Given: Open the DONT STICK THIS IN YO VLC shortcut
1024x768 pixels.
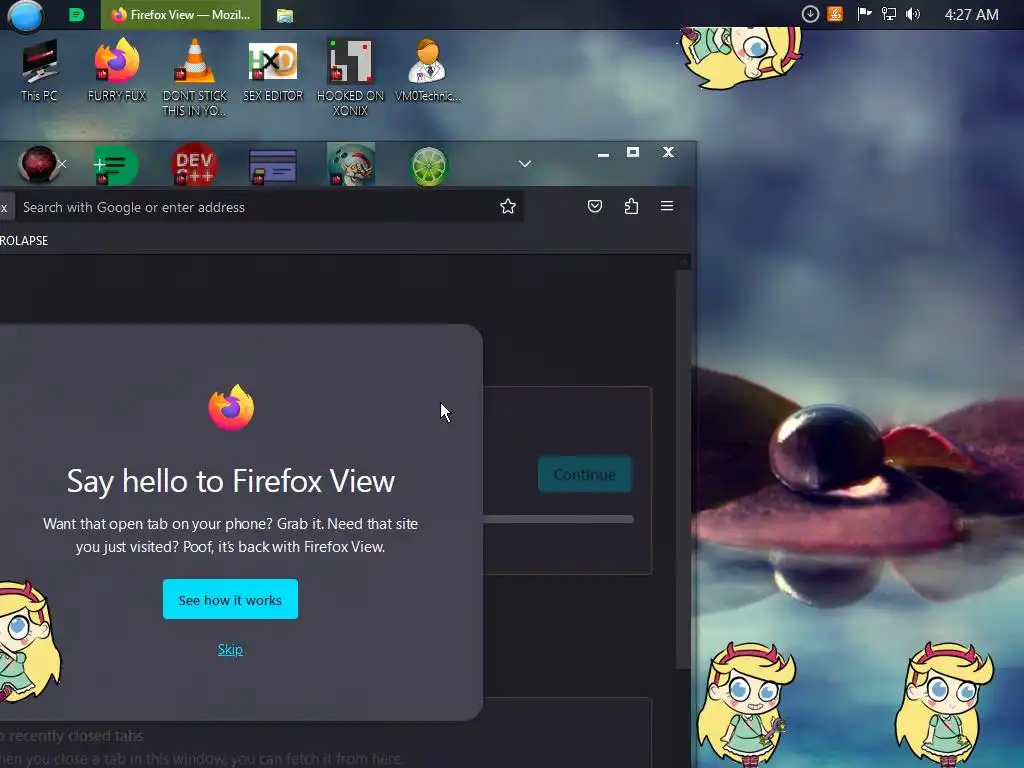Looking at the screenshot, I should pos(195,77).
